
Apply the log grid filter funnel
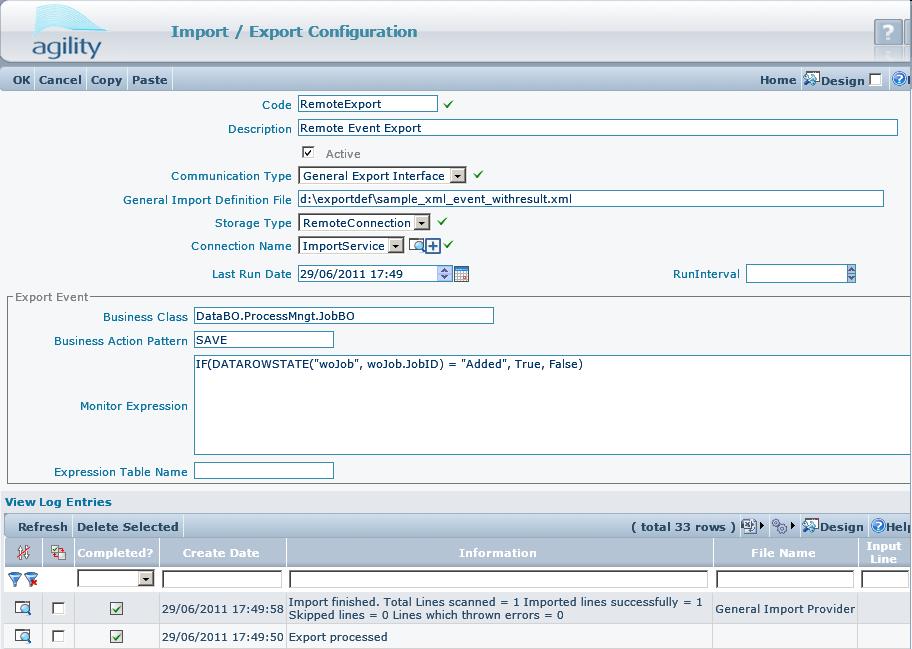point(15,579)
